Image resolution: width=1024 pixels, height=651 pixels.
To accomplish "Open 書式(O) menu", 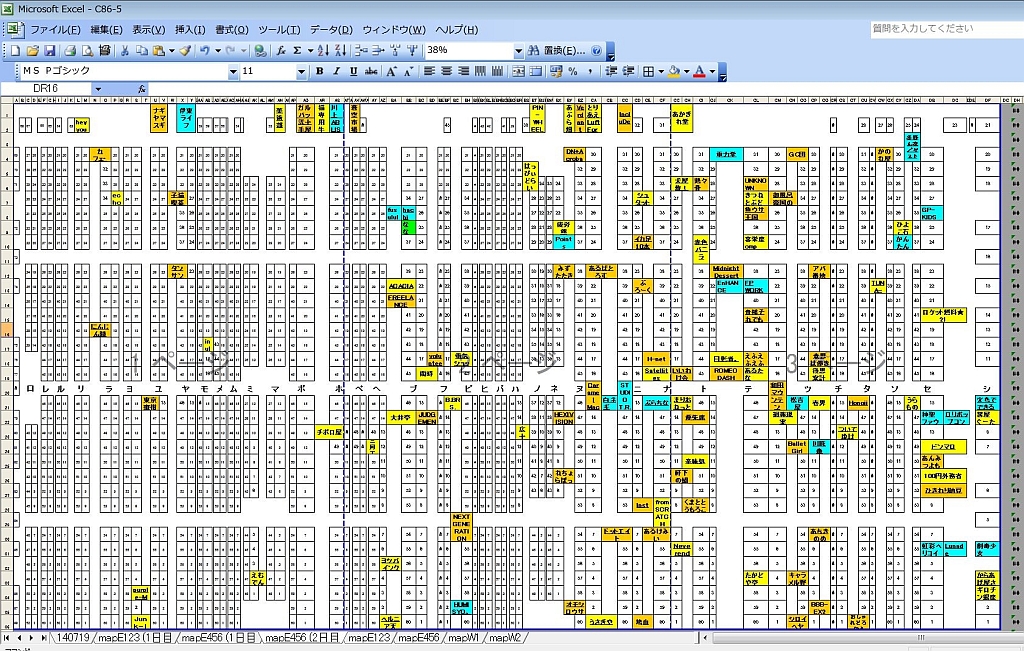I will 232,29.
